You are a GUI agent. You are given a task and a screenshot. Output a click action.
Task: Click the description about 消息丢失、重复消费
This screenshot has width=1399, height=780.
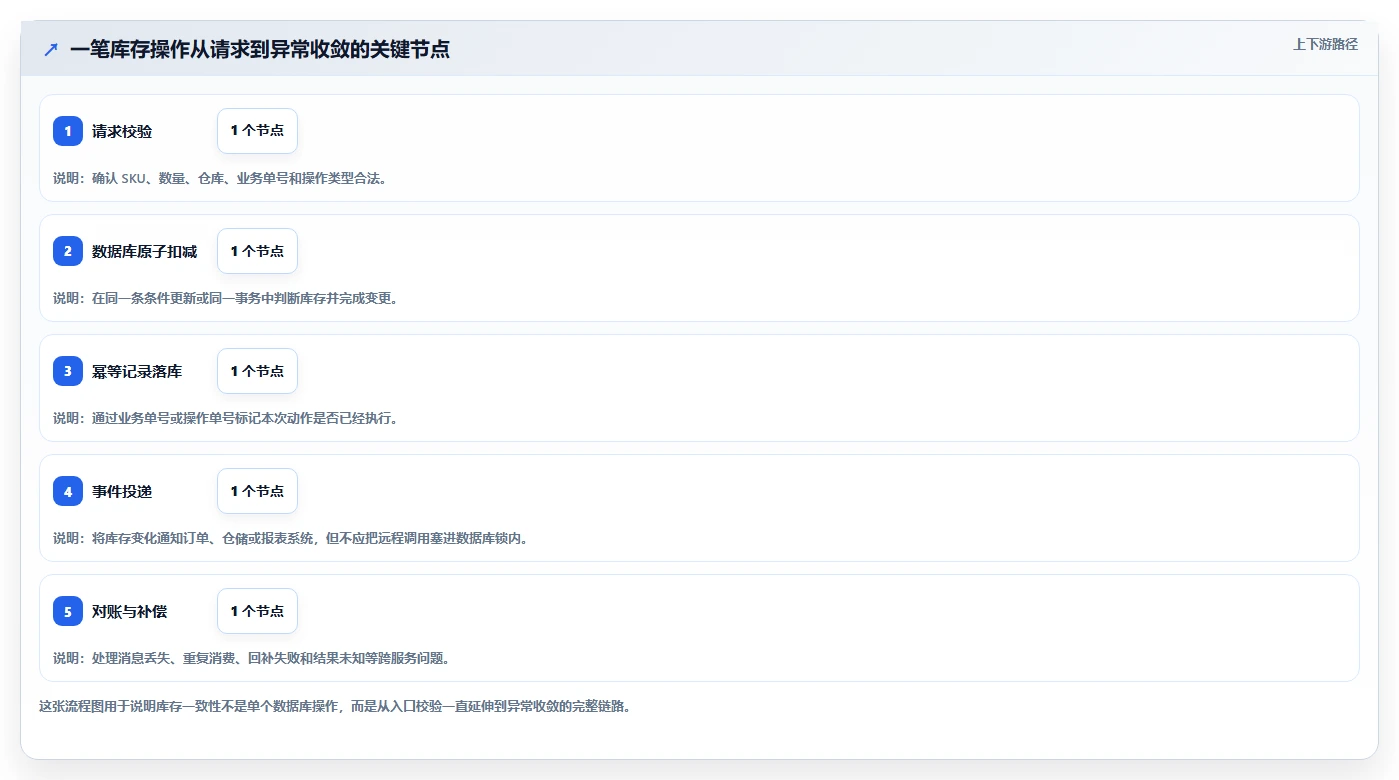click(x=251, y=658)
